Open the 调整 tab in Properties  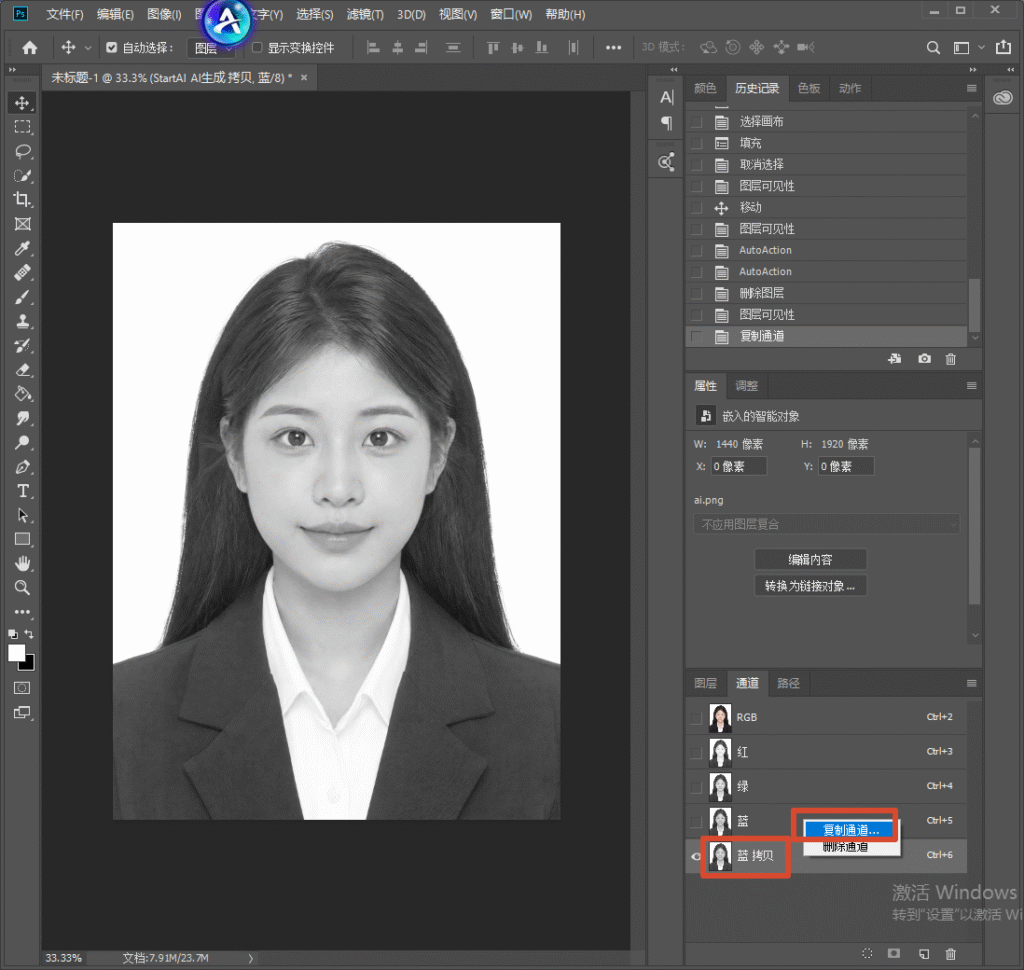pyautogui.click(x=746, y=386)
